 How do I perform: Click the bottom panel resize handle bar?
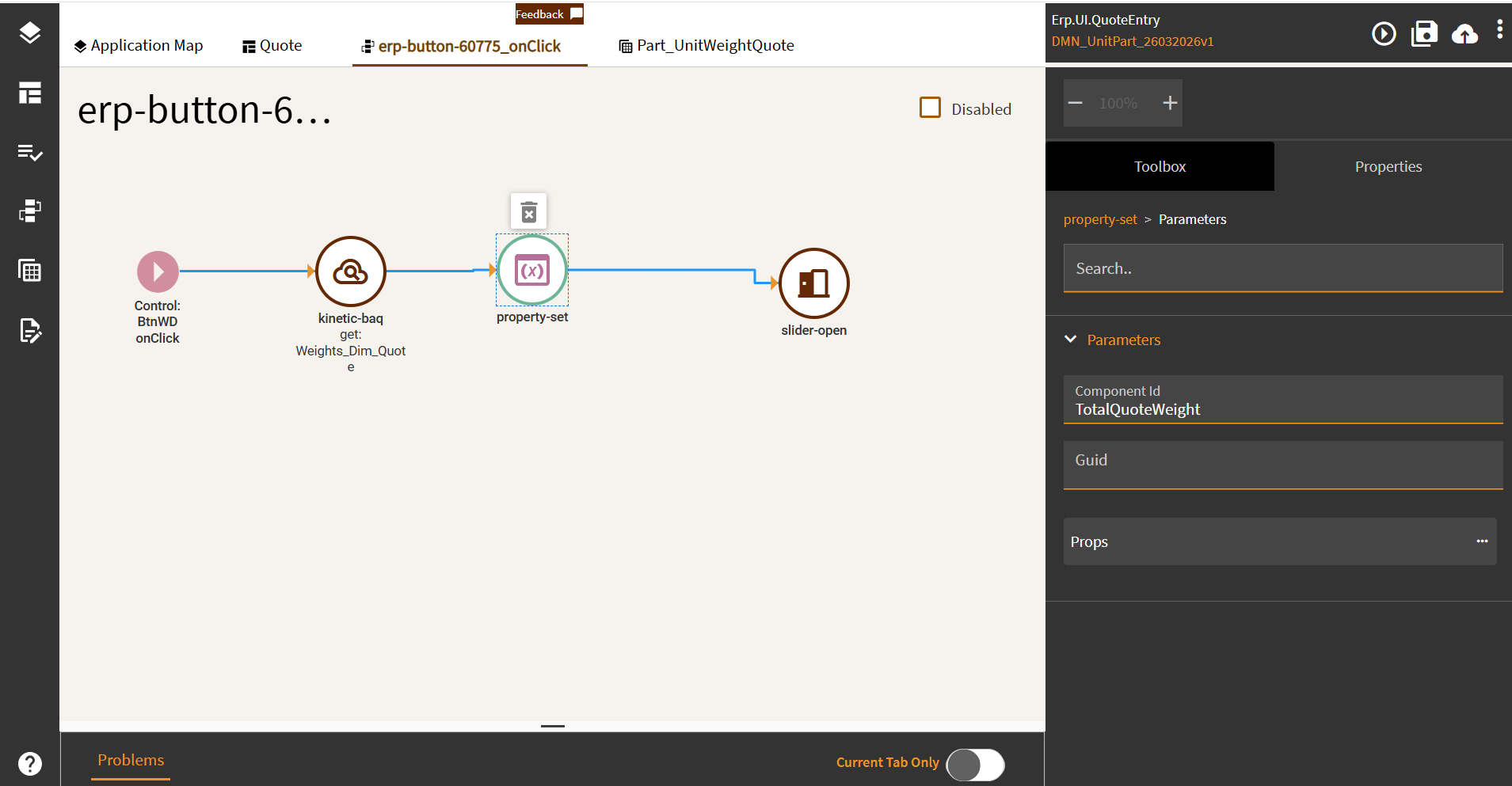click(553, 726)
